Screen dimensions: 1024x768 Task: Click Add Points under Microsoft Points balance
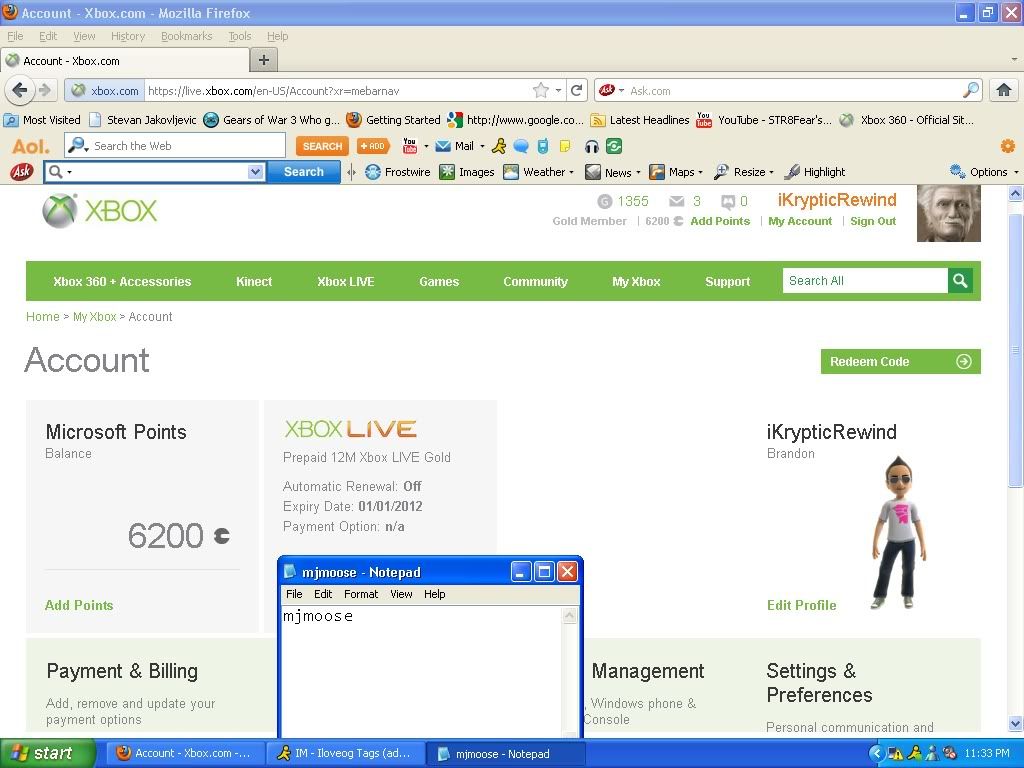tap(79, 605)
